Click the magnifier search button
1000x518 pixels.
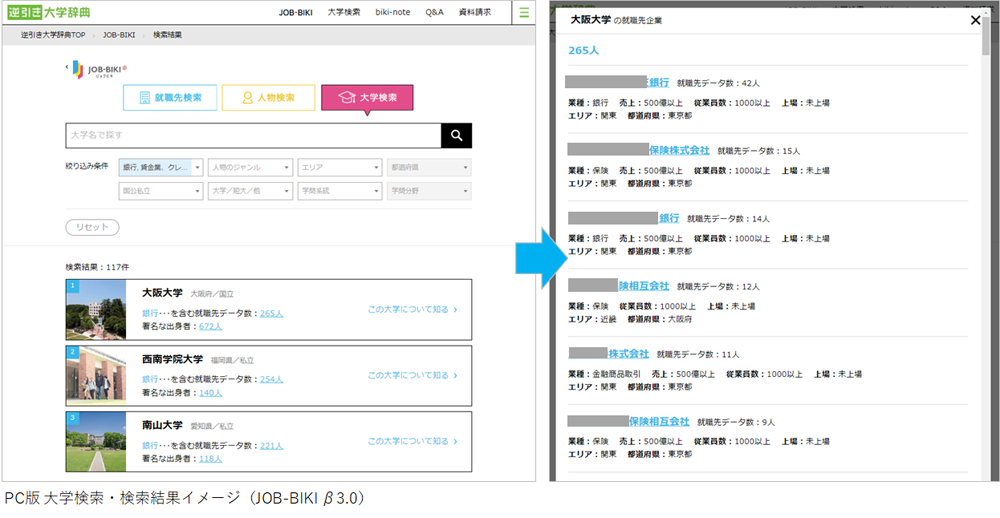(x=456, y=135)
